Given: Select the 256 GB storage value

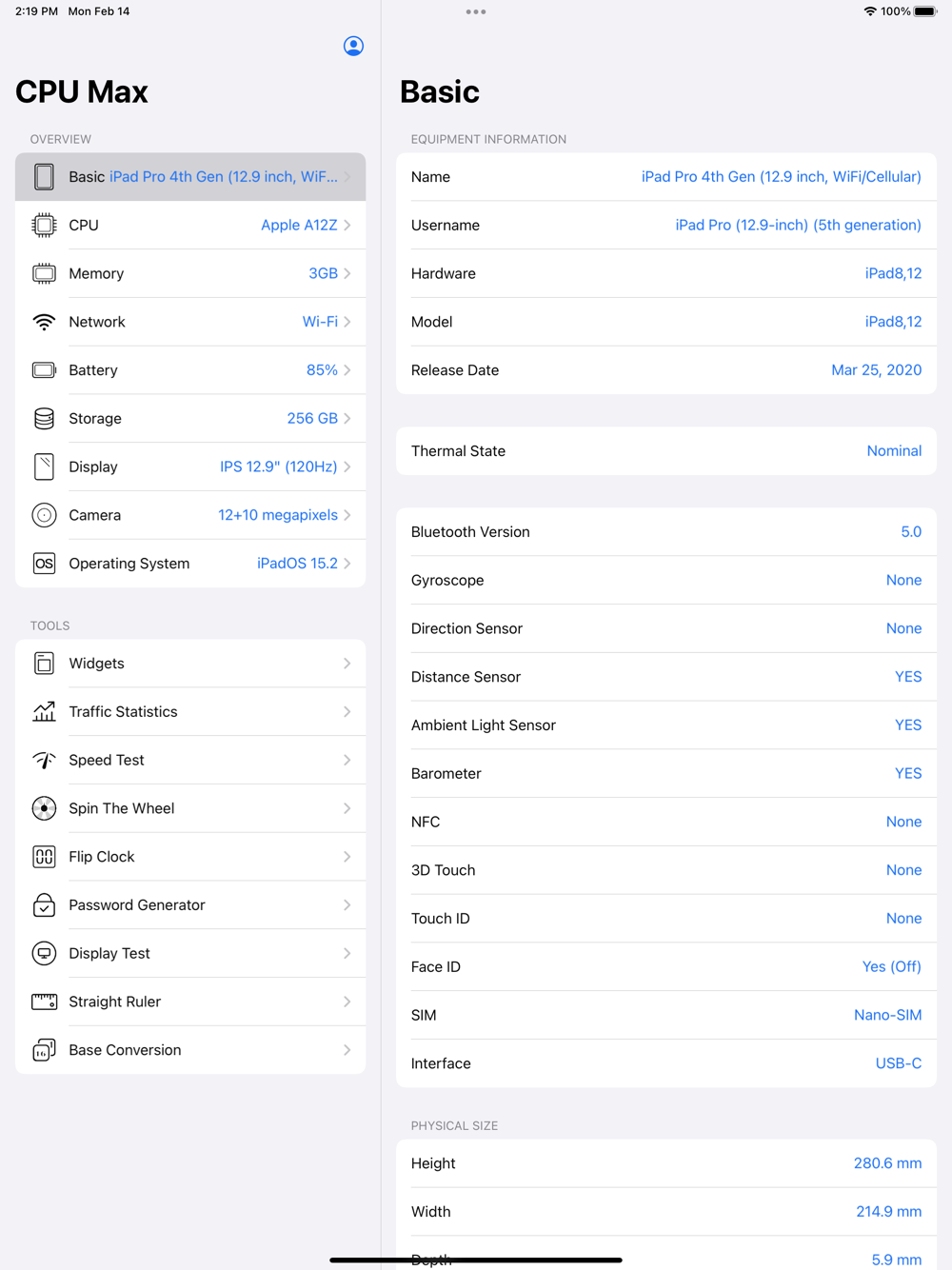Looking at the screenshot, I should [x=312, y=419].
